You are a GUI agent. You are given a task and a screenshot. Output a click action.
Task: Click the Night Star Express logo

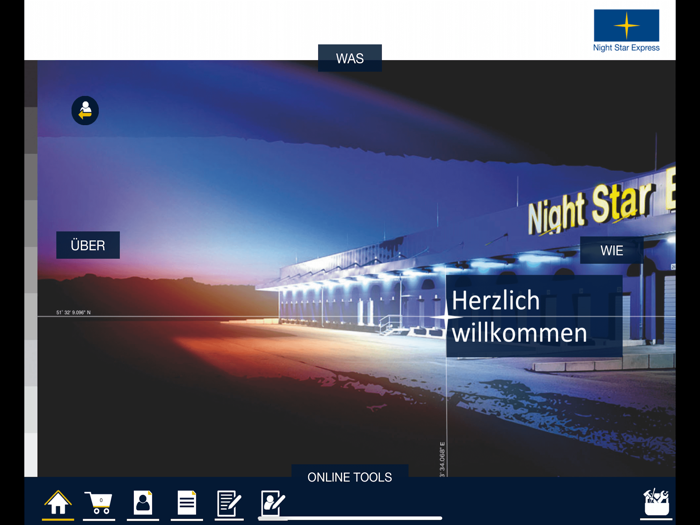pos(626,30)
